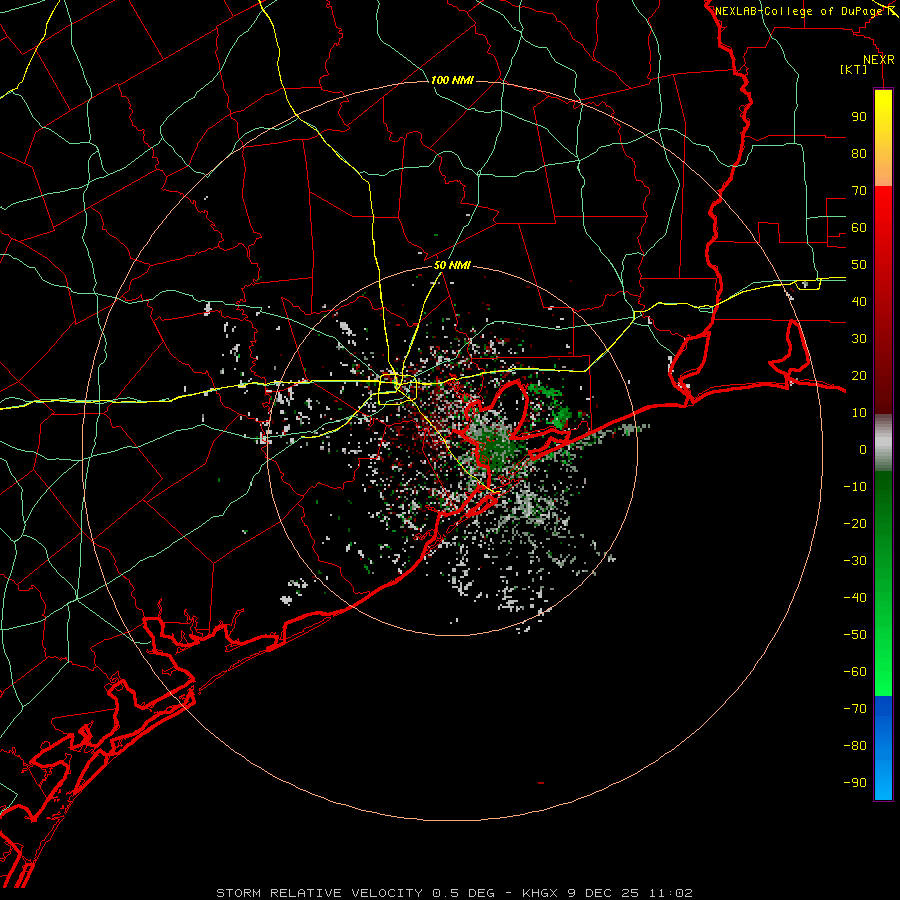Click the 50 NMI range ring label

pos(452,265)
